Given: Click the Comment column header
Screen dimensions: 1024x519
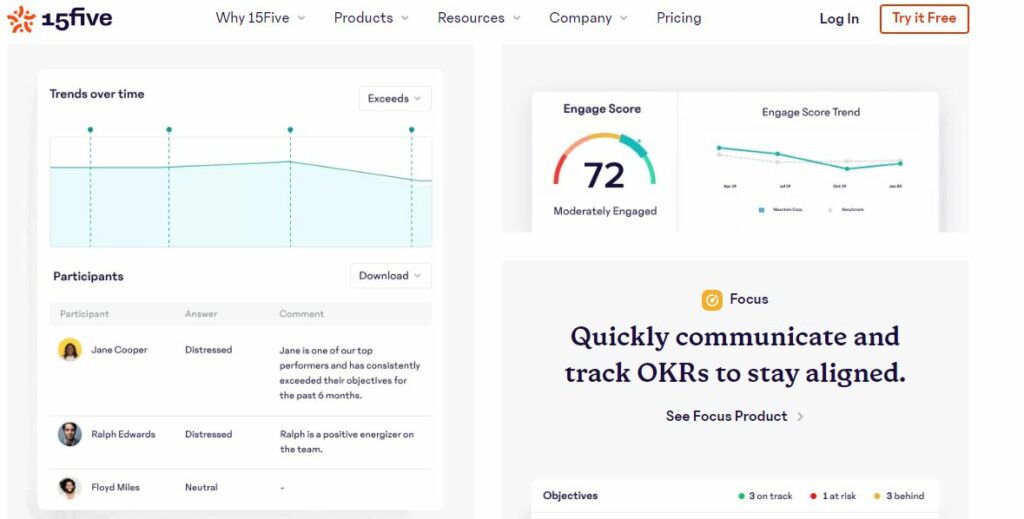Looking at the screenshot, I should click(x=301, y=314).
